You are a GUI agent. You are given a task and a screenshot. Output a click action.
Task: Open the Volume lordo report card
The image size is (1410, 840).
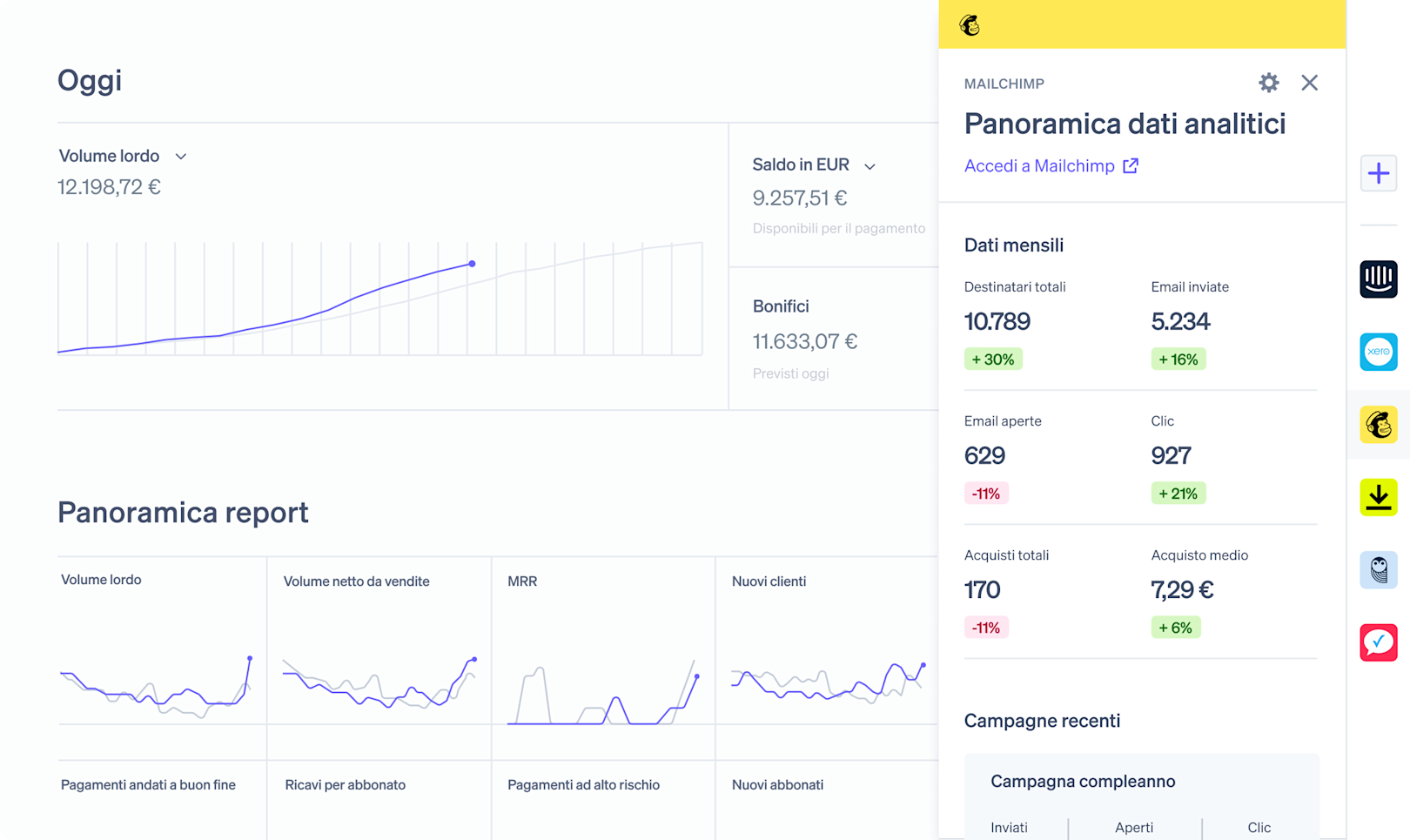(162, 641)
